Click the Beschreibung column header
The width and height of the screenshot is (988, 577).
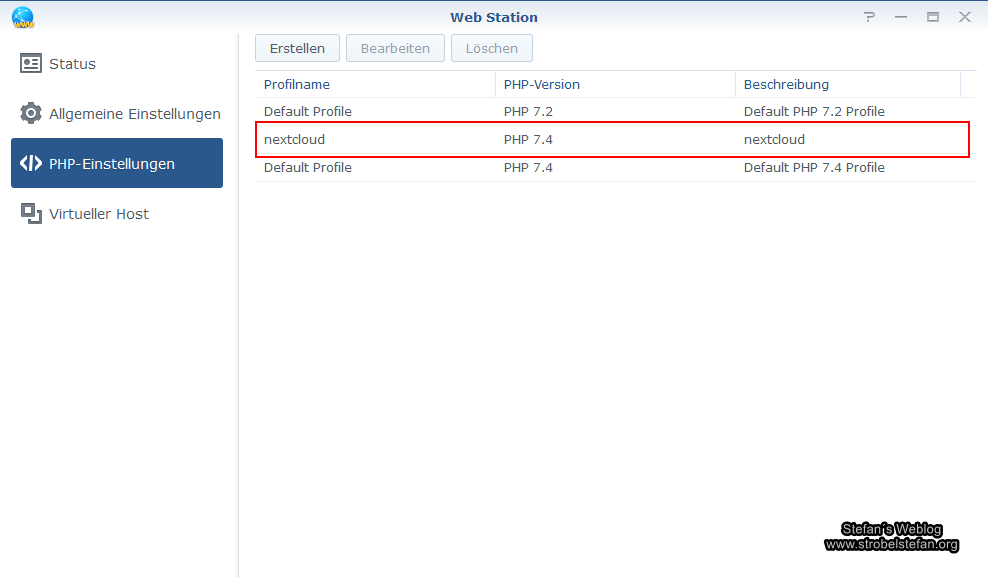(x=786, y=84)
